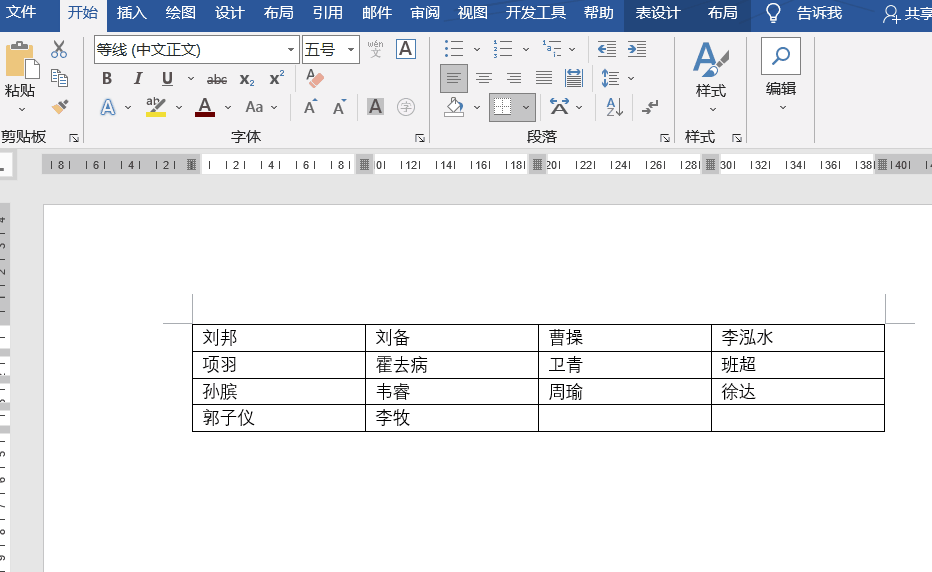Screen dimensions: 932x572
Task: Select the Format Painter brush
Action: 60,107
